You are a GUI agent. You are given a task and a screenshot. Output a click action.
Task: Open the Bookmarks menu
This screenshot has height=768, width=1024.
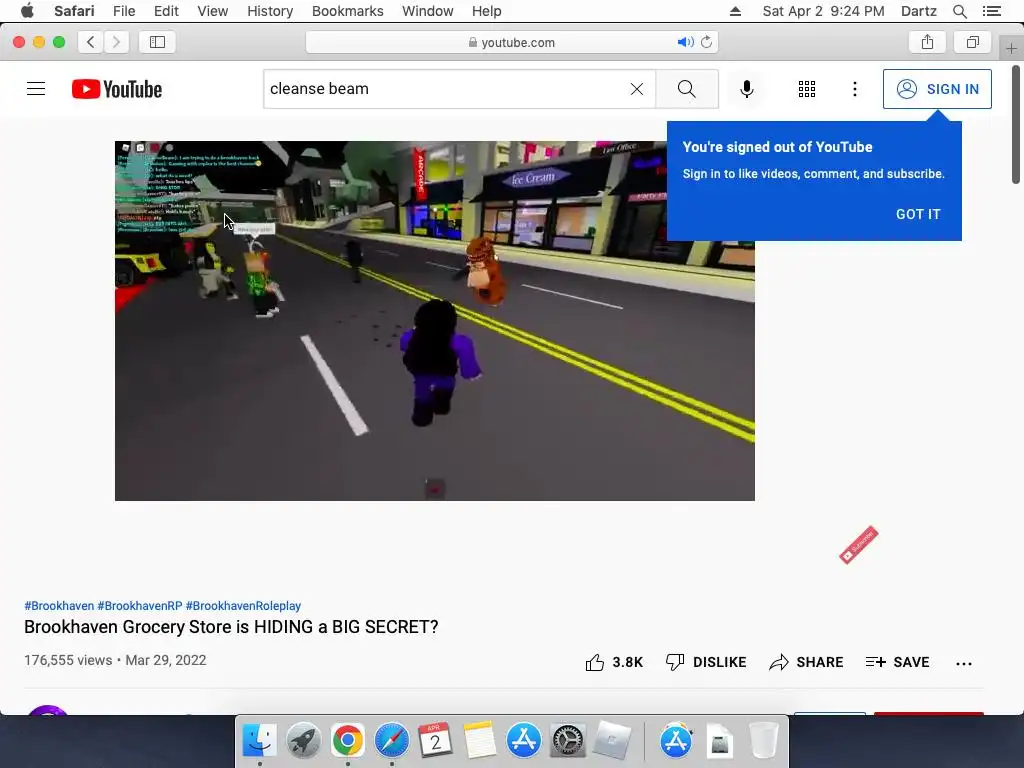point(347,11)
